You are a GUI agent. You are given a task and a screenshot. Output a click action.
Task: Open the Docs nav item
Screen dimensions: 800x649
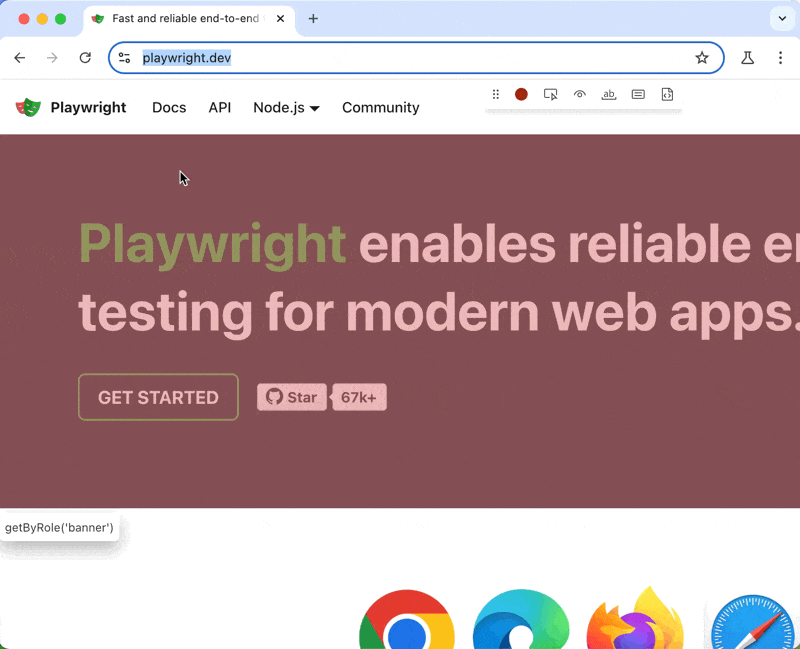169,108
